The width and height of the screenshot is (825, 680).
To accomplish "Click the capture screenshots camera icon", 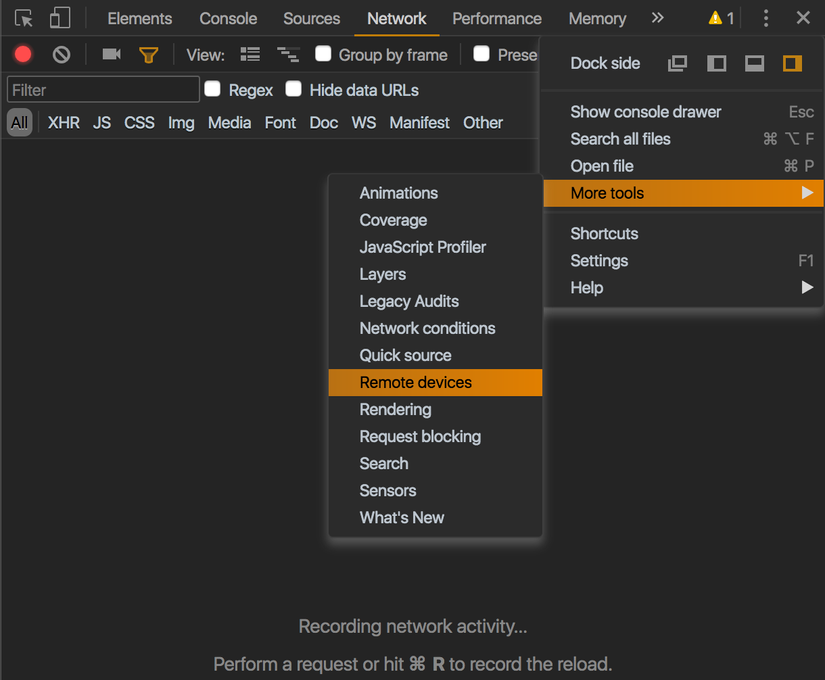I will point(111,55).
